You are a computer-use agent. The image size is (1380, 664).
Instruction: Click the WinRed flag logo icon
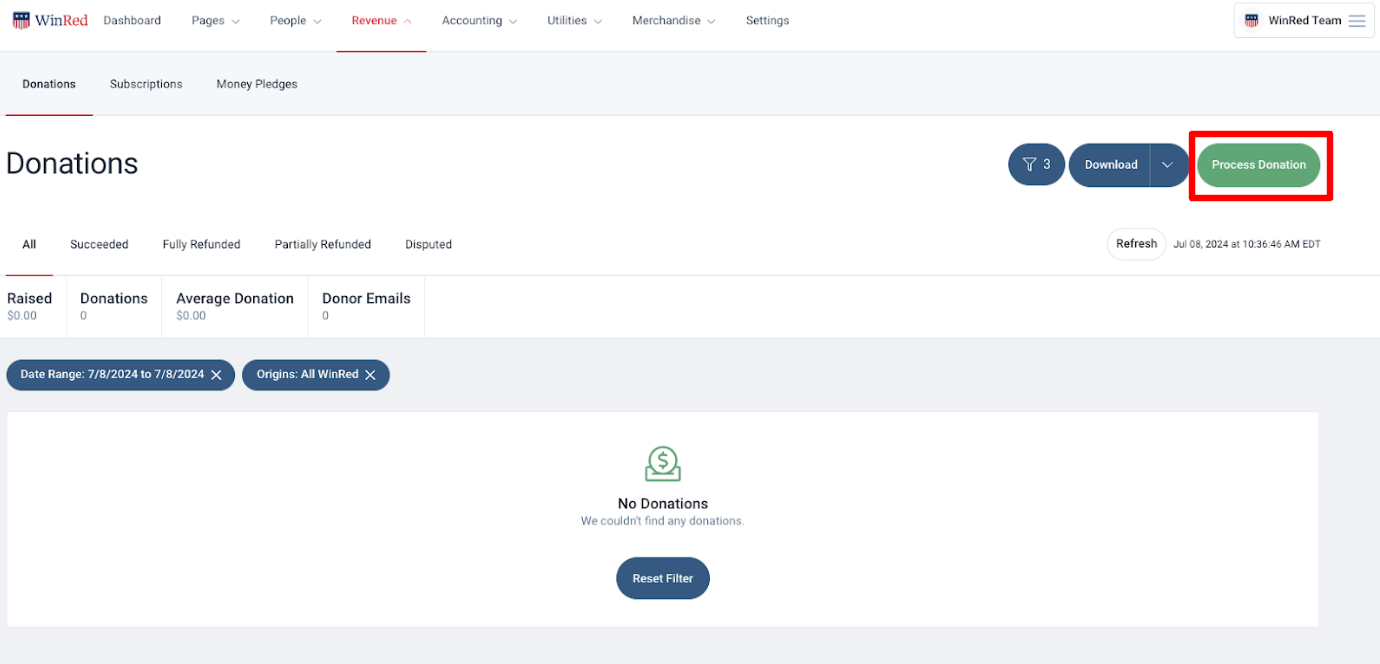pyautogui.click(x=21, y=19)
